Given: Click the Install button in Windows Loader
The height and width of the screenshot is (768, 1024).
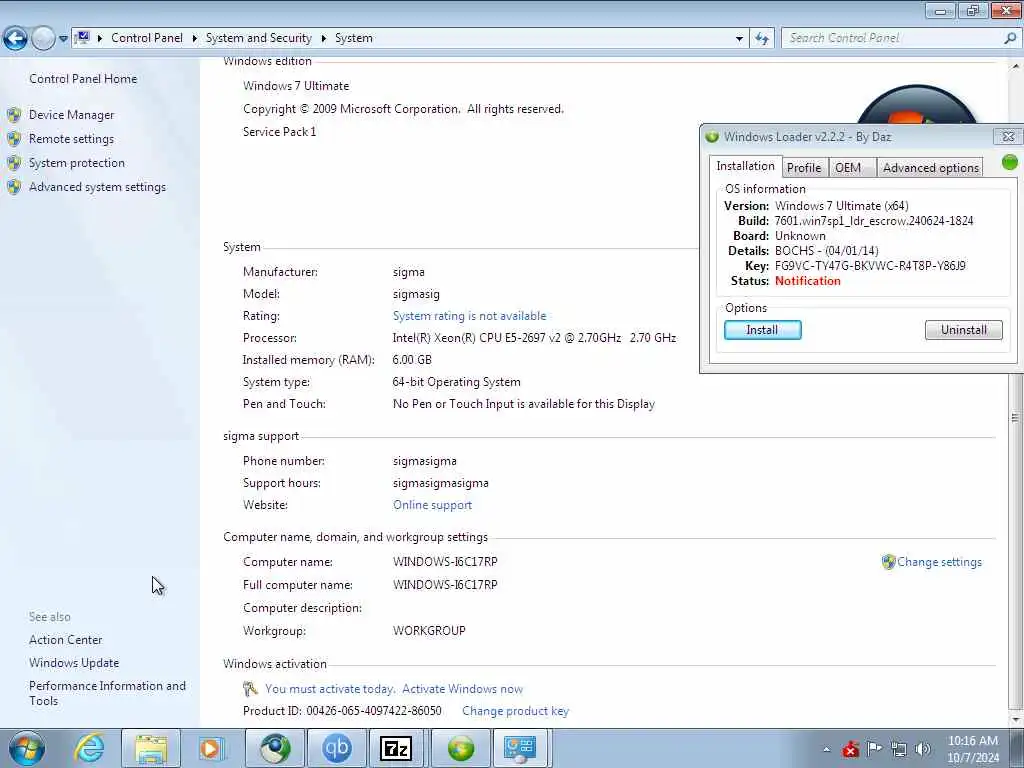Looking at the screenshot, I should click(762, 330).
